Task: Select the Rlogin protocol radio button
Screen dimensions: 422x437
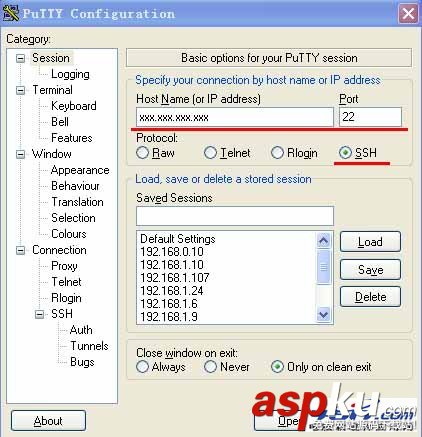Action: point(277,153)
